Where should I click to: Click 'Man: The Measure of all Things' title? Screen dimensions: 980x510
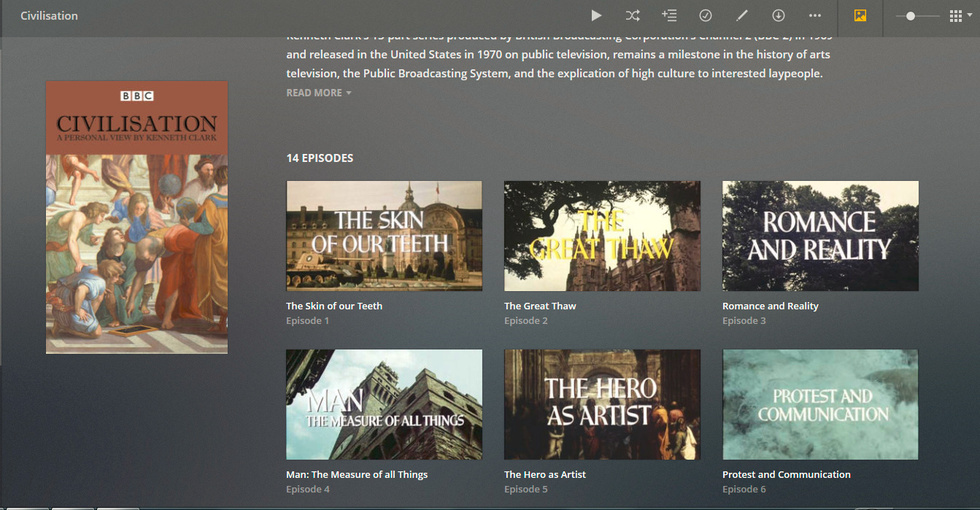tap(357, 474)
